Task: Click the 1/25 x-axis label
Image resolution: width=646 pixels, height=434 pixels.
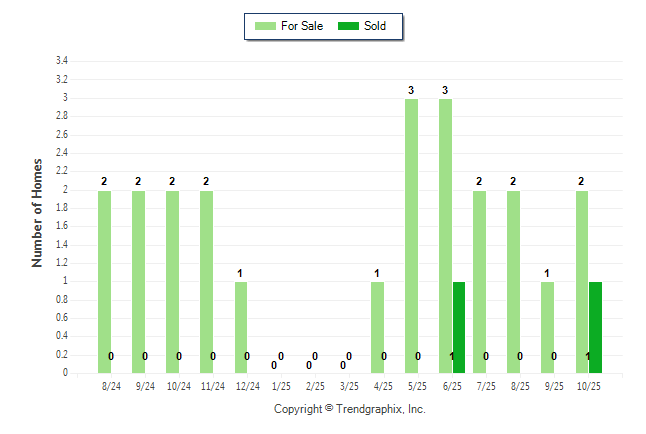Action: 281,385
